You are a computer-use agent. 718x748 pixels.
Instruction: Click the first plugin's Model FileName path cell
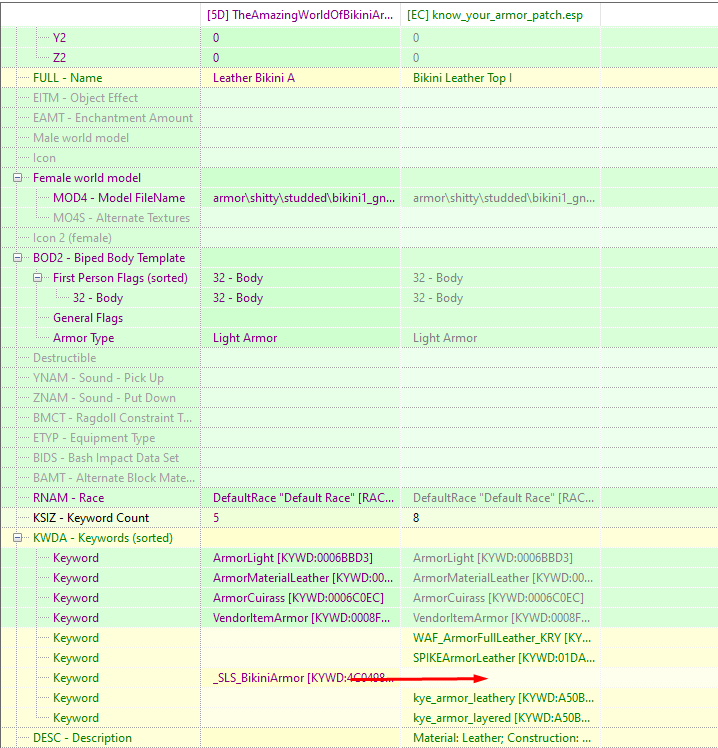[x=300, y=198]
